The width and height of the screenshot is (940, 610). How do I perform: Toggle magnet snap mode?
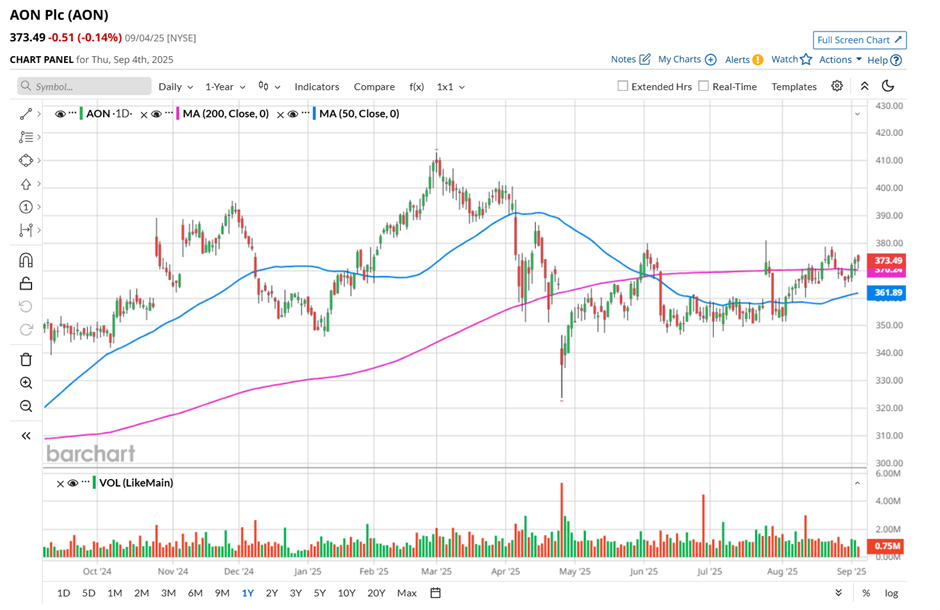pos(25,260)
